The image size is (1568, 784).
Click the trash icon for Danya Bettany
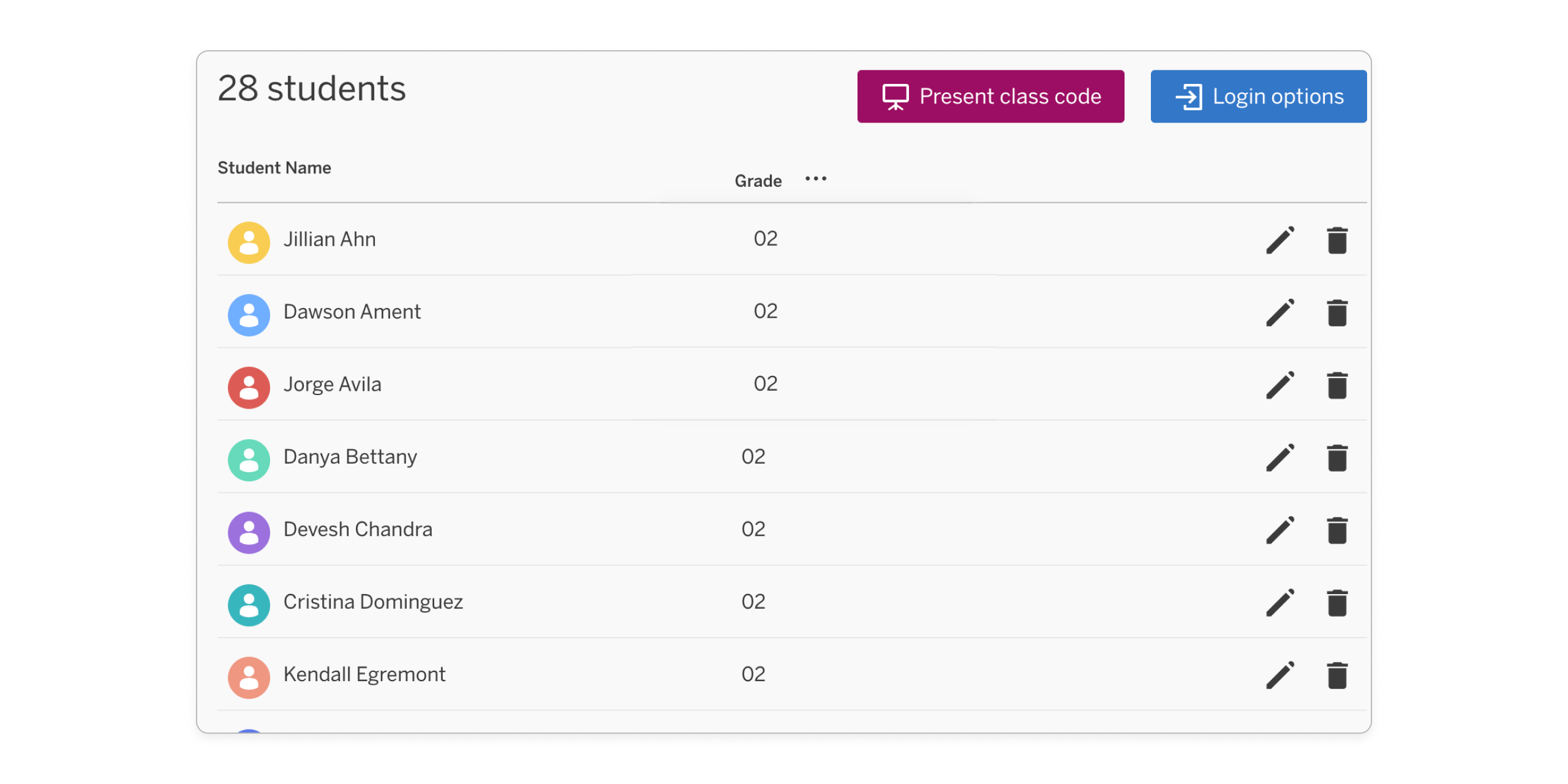[x=1338, y=457]
